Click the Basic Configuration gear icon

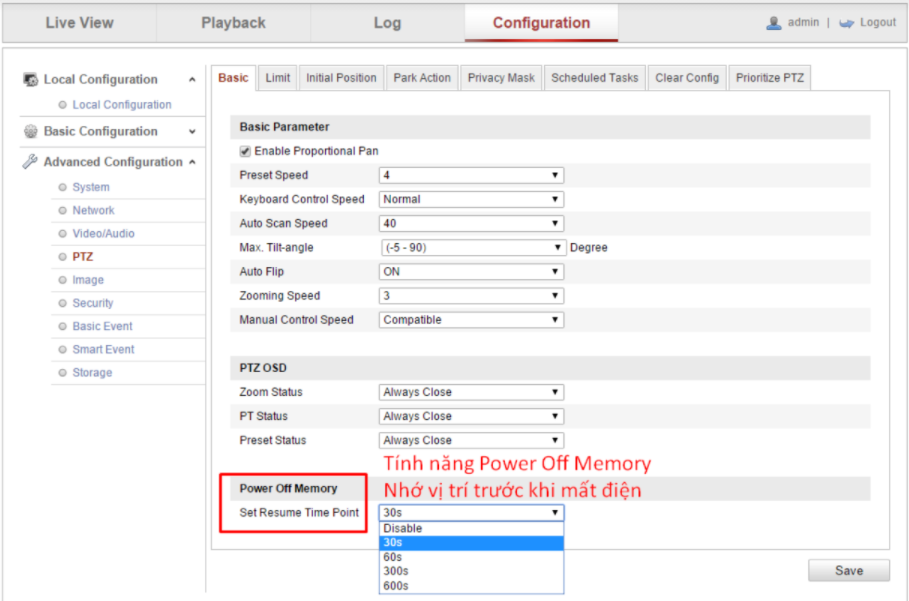(x=31, y=132)
